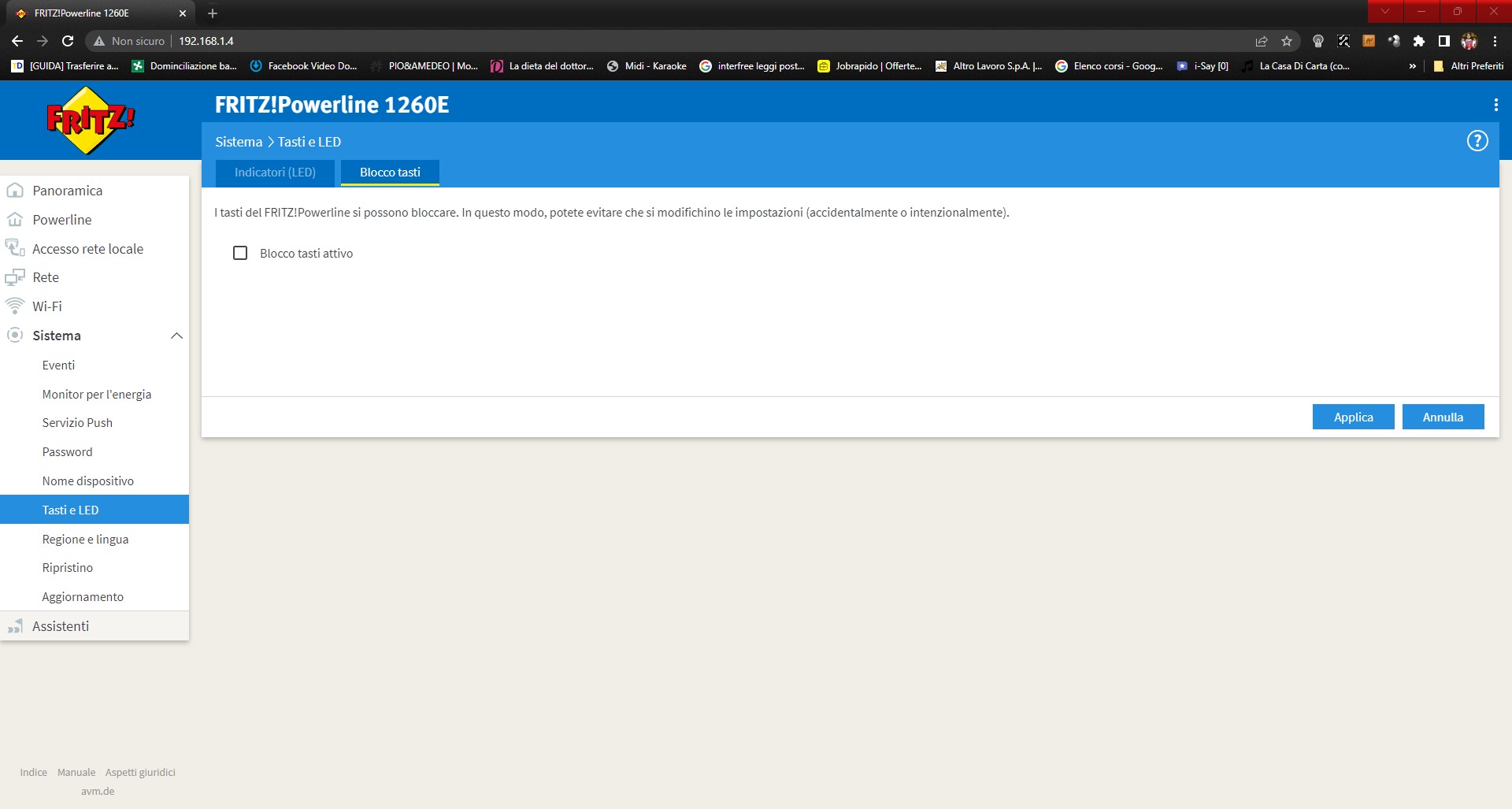Visit the avm.de link
Screen dimensions: 1512x809
click(98, 792)
